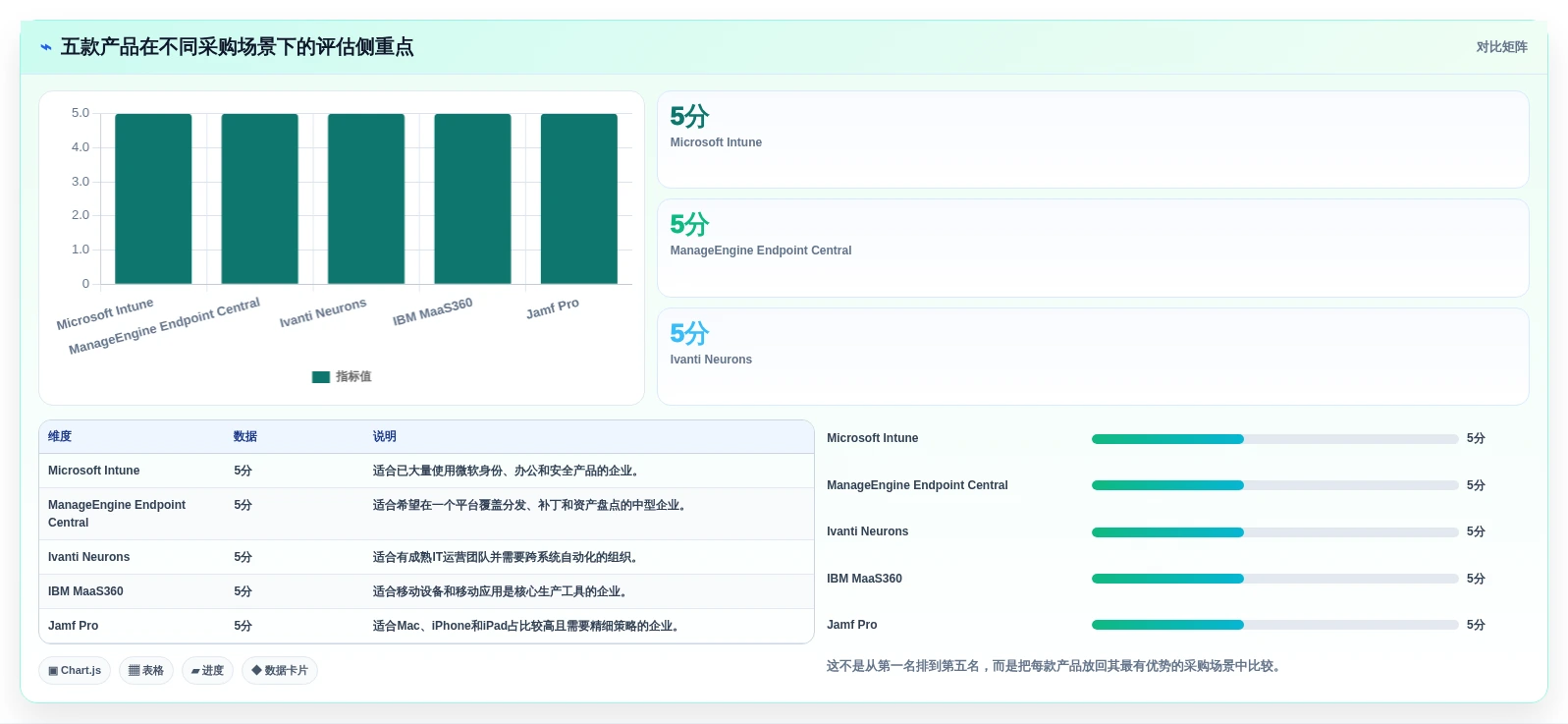Open the ManageEngine Endpoint Central score card
This screenshot has width=1568, height=724.
1093,249
